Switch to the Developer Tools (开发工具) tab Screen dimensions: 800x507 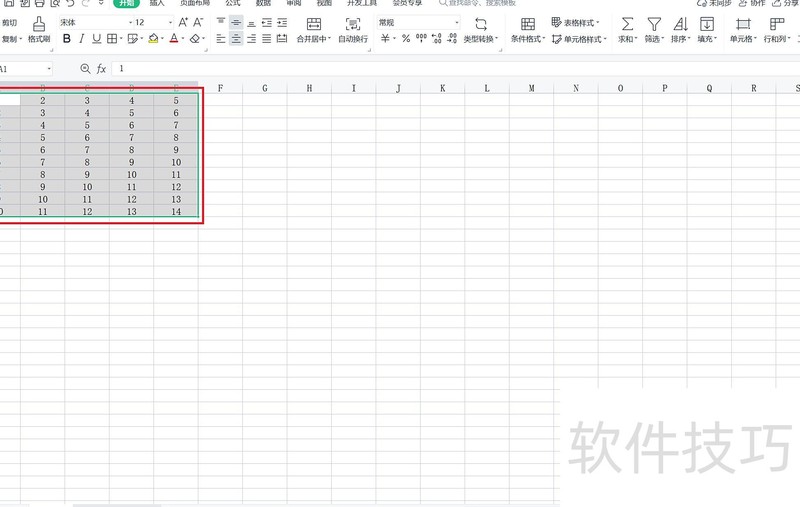click(x=362, y=3)
